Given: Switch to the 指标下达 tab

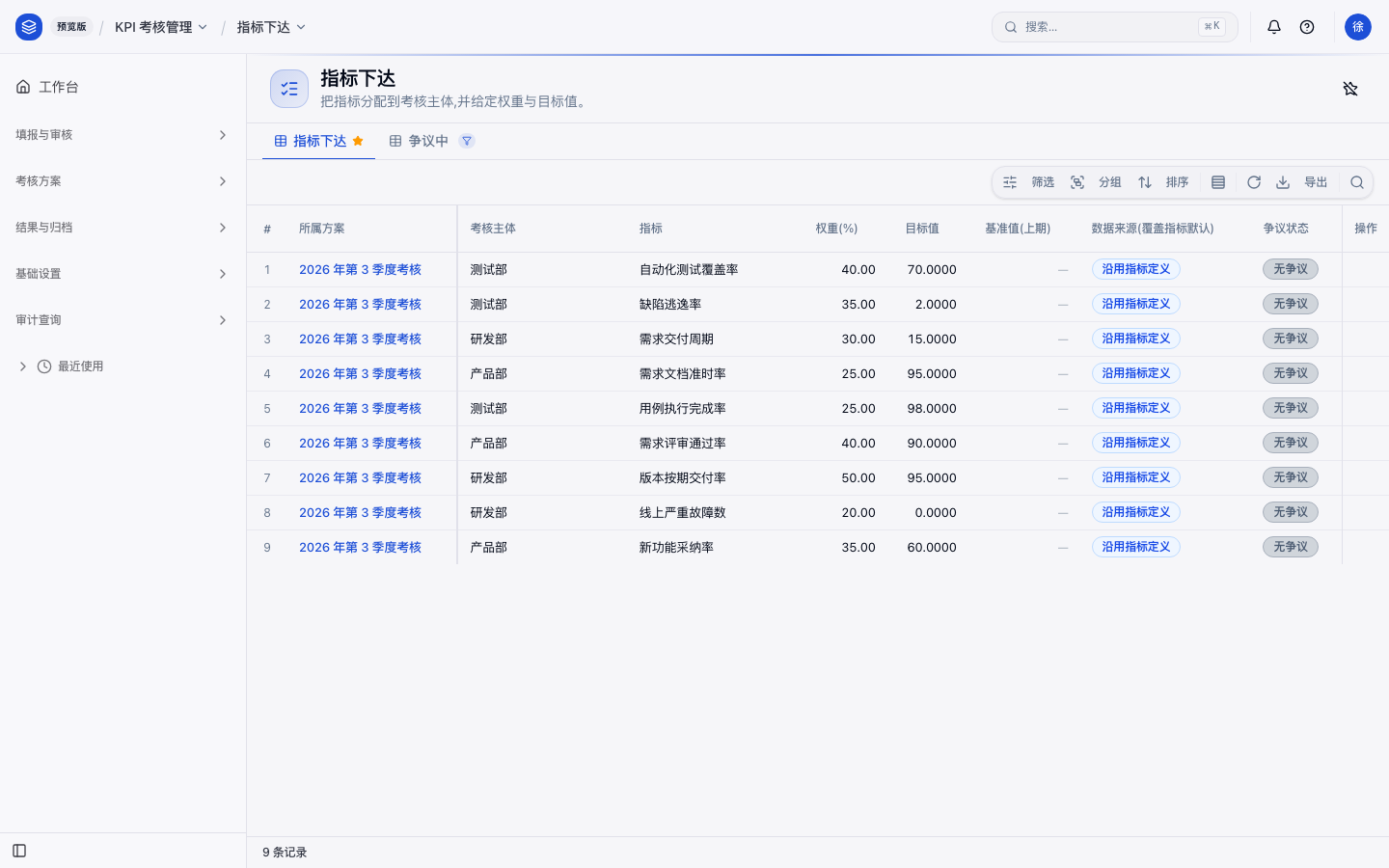Looking at the screenshot, I should tap(318, 141).
